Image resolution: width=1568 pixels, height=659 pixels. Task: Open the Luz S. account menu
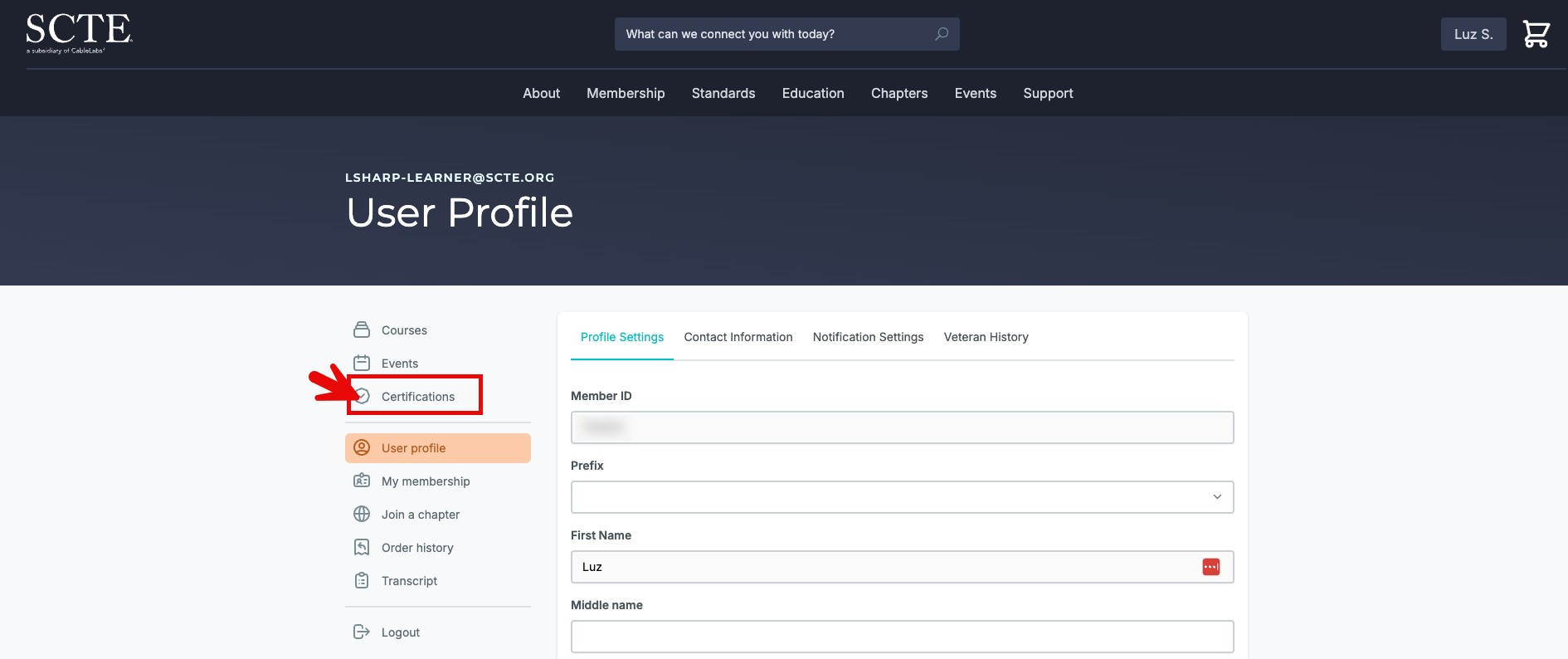click(1473, 34)
